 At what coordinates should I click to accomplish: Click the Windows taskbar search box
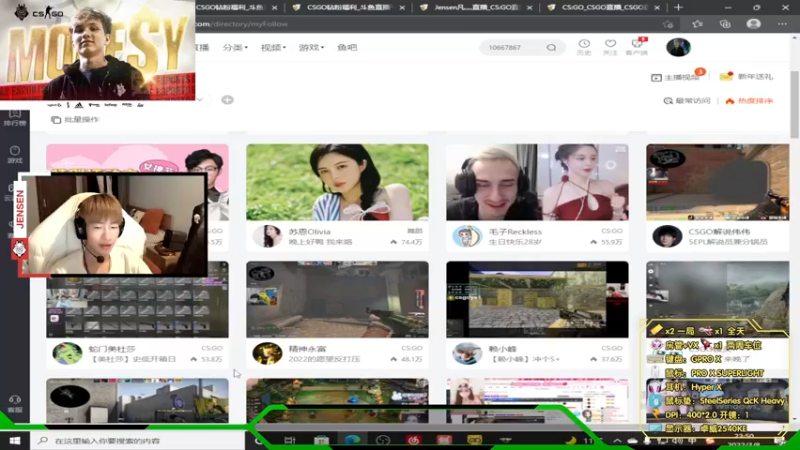click(138, 440)
